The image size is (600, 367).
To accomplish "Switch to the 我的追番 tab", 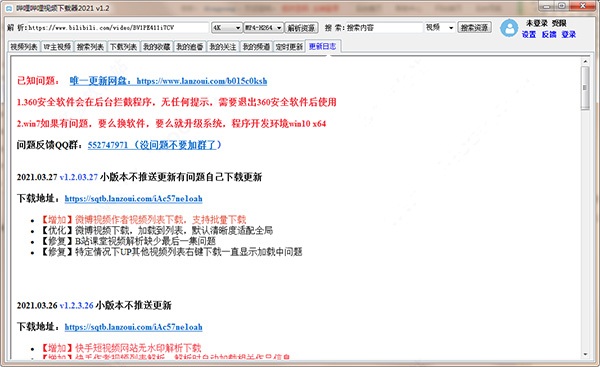I will pyautogui.click(x=190, y=47).
